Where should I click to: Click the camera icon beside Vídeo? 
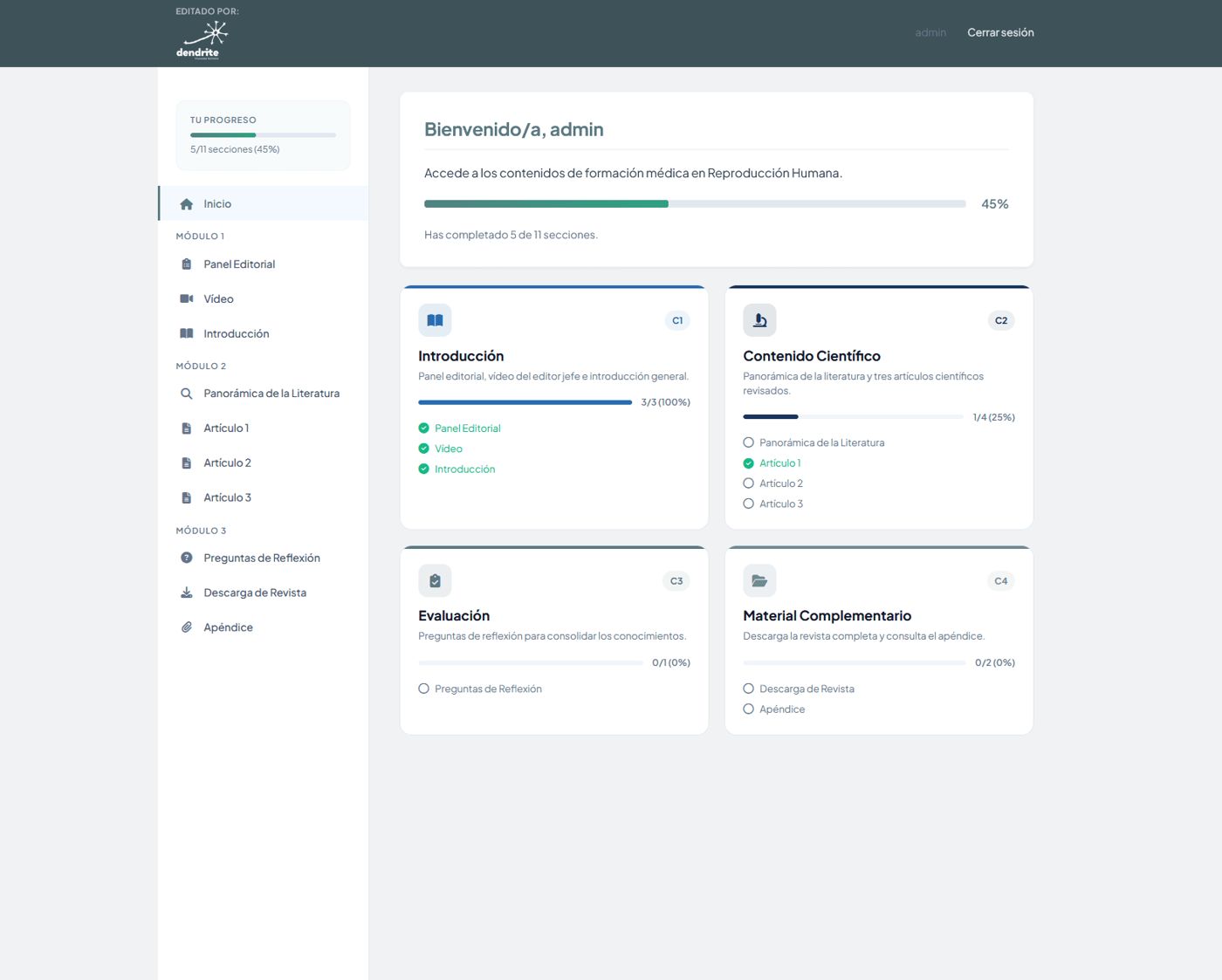[186, 298]
